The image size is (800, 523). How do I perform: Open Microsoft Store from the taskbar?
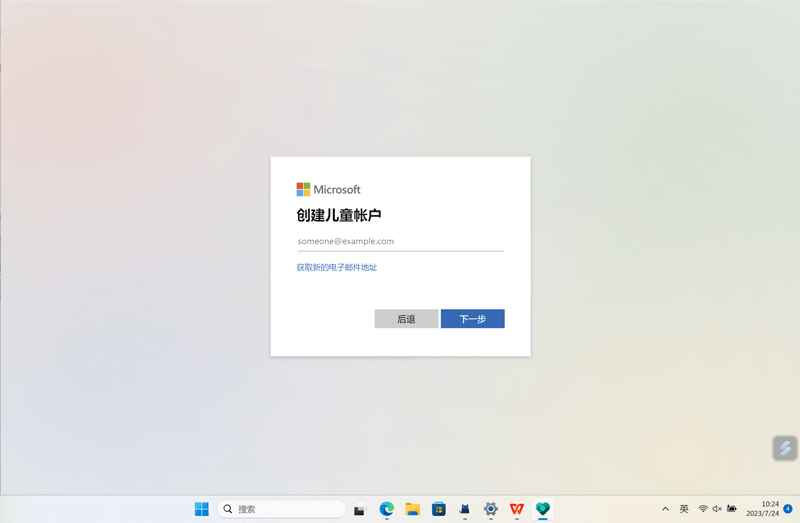tap(439, 509)
